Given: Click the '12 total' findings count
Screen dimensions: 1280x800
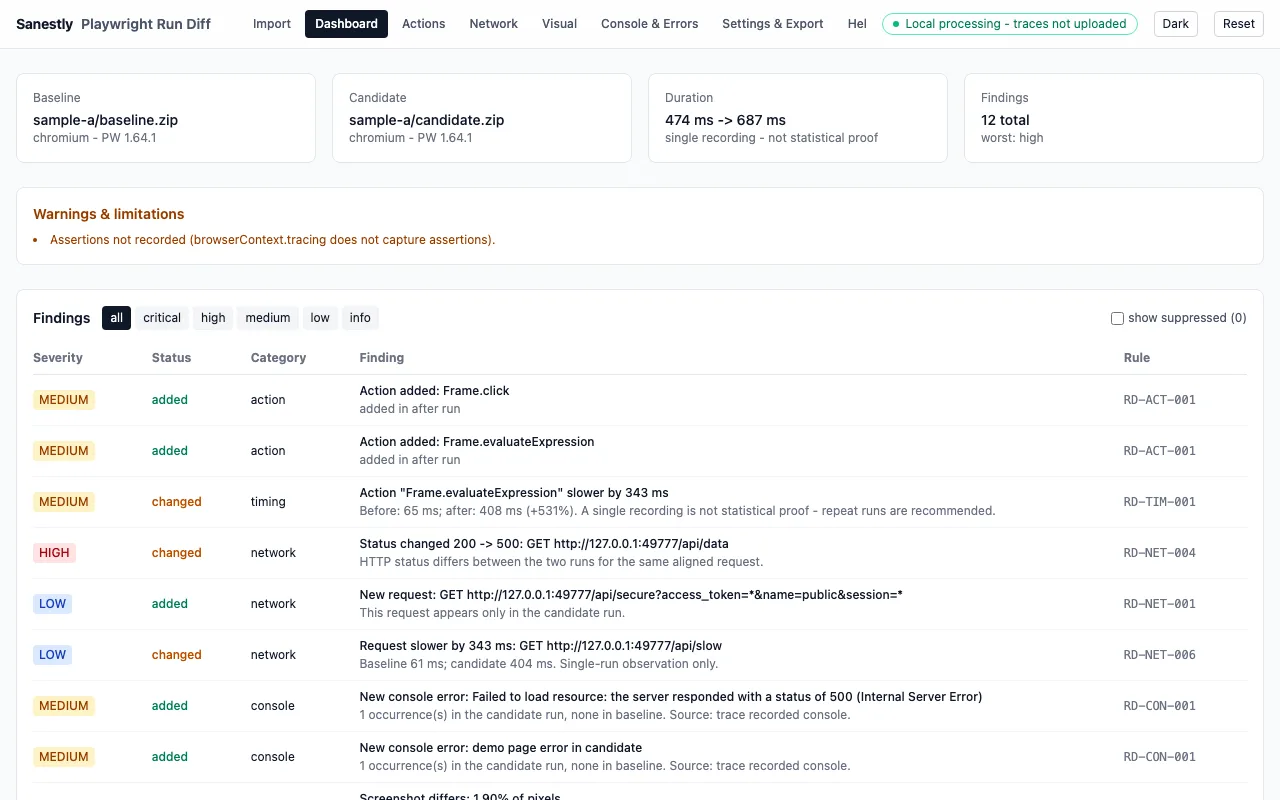Looking at the screenshot, I should pos(1005,120).
